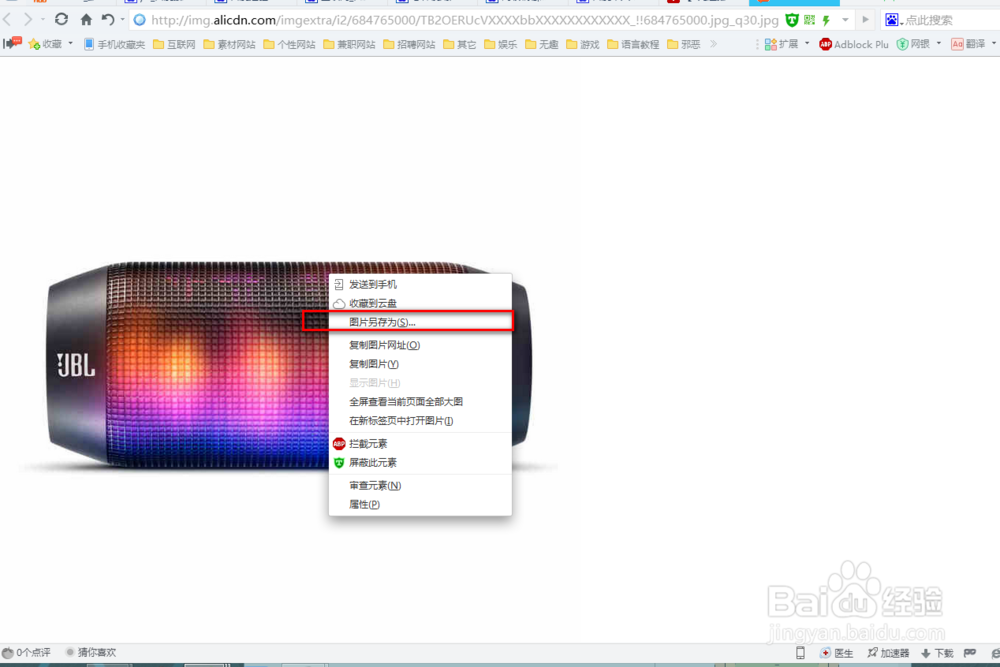Click the green lightning speed-boost icon
This screenshot has height=667, width=1000.
826,19
